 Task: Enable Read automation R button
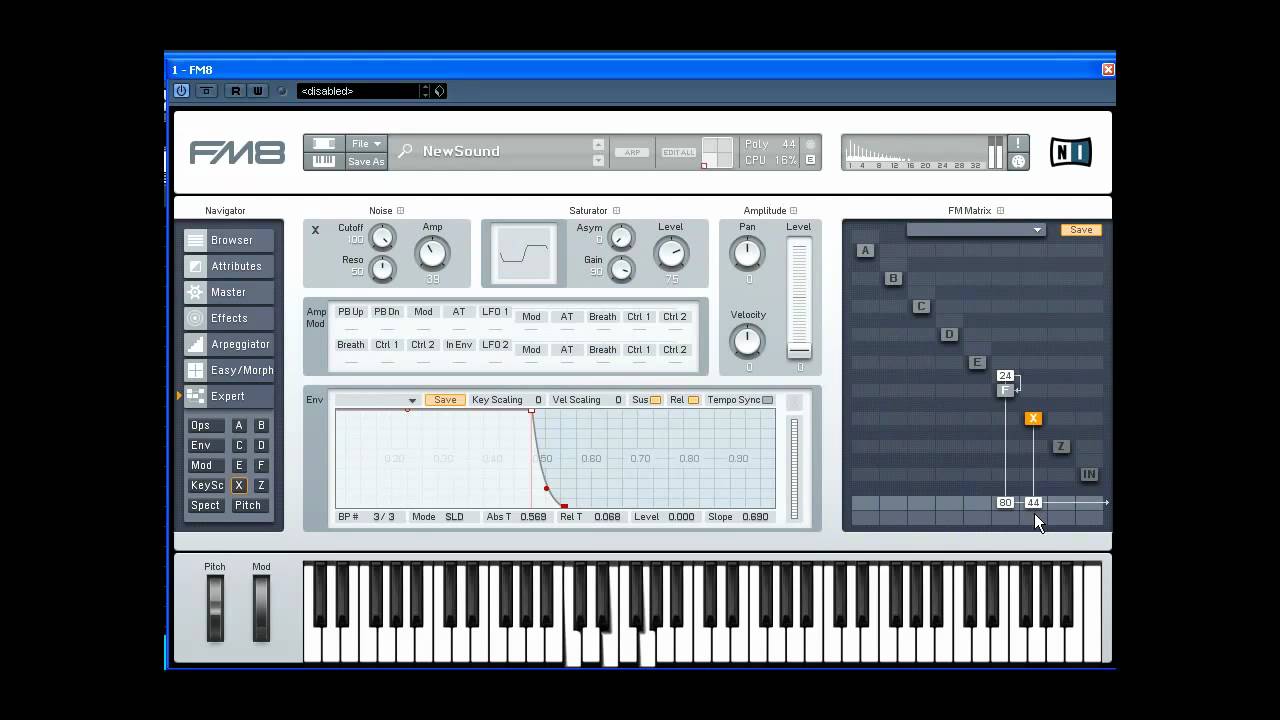coord(236,91)
